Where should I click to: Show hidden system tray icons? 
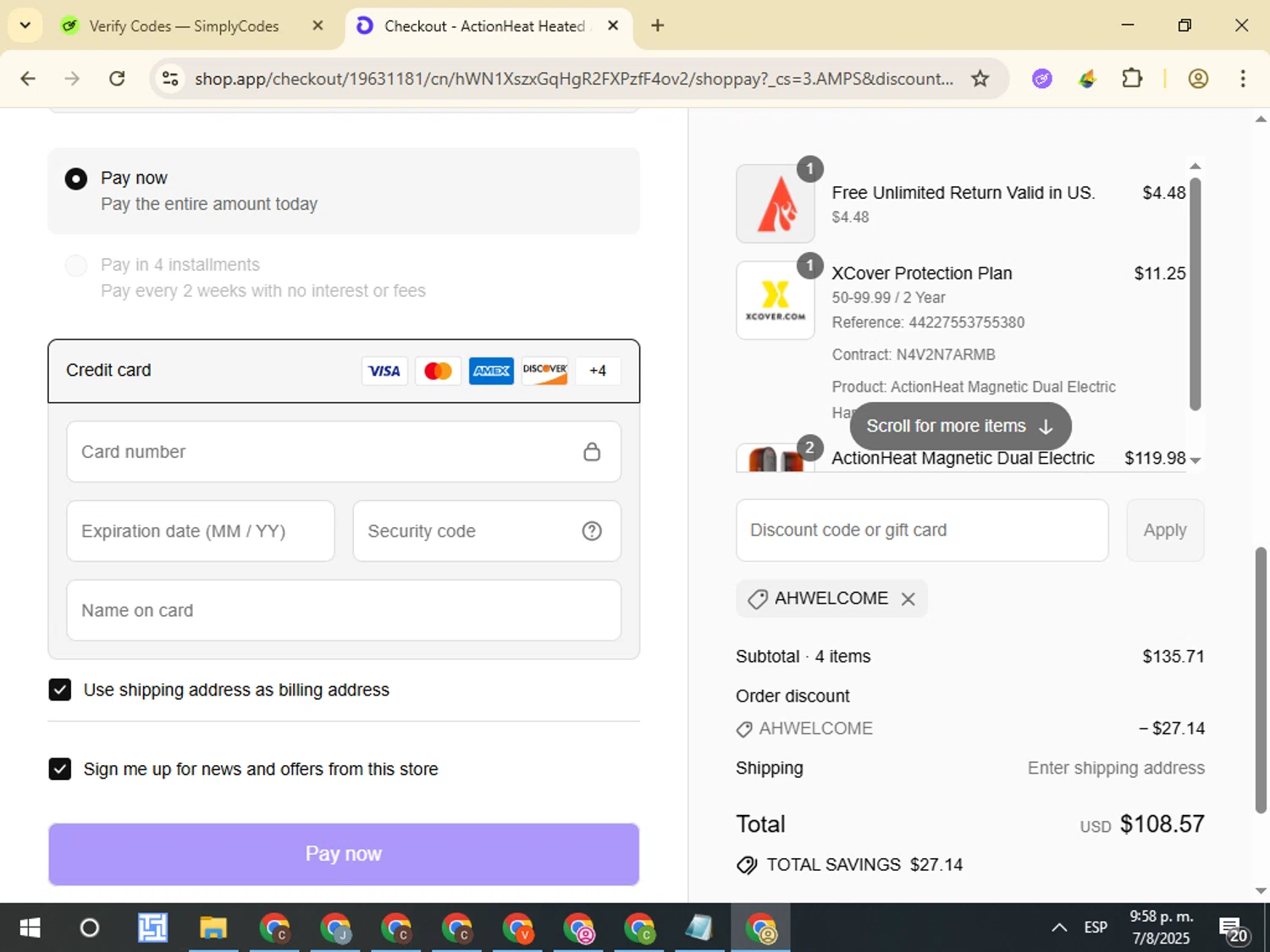[1059, 928]
